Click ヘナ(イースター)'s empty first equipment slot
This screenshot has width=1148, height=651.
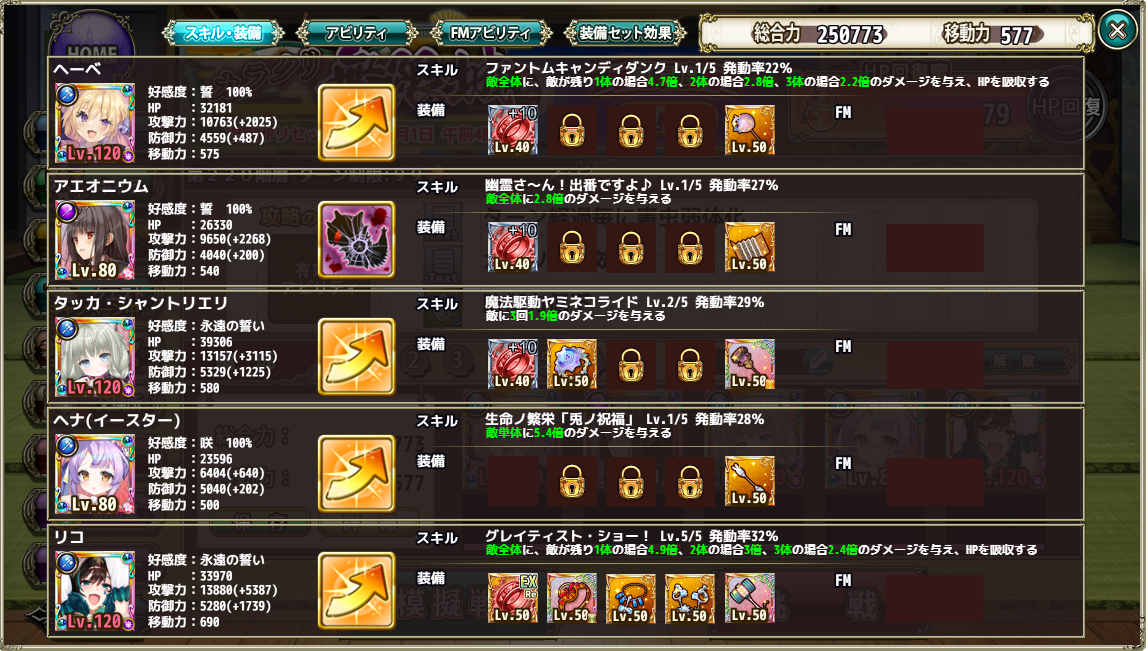pos(512,481)
